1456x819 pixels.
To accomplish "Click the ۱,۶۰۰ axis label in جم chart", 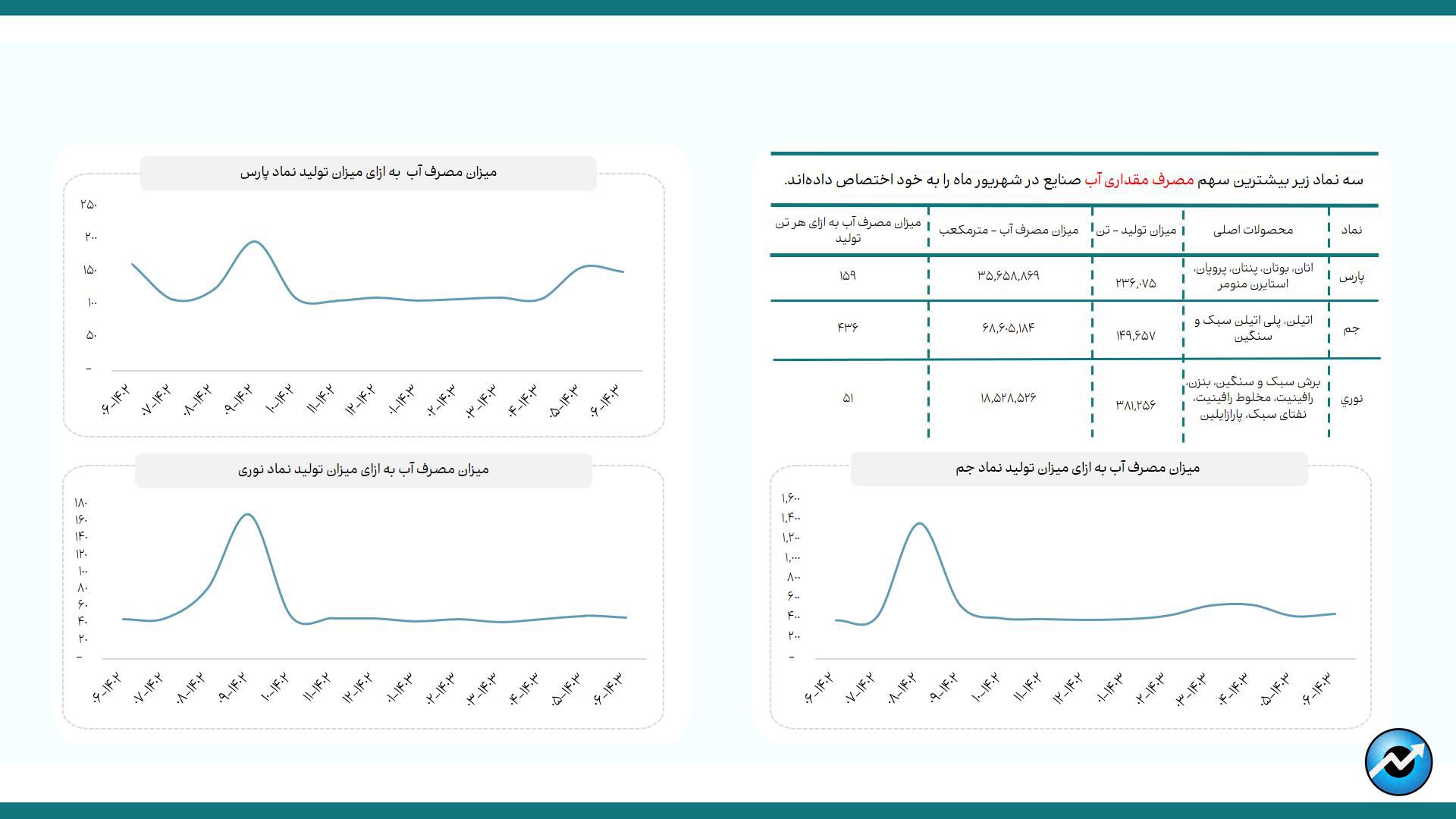I will [x=790, y=498].
